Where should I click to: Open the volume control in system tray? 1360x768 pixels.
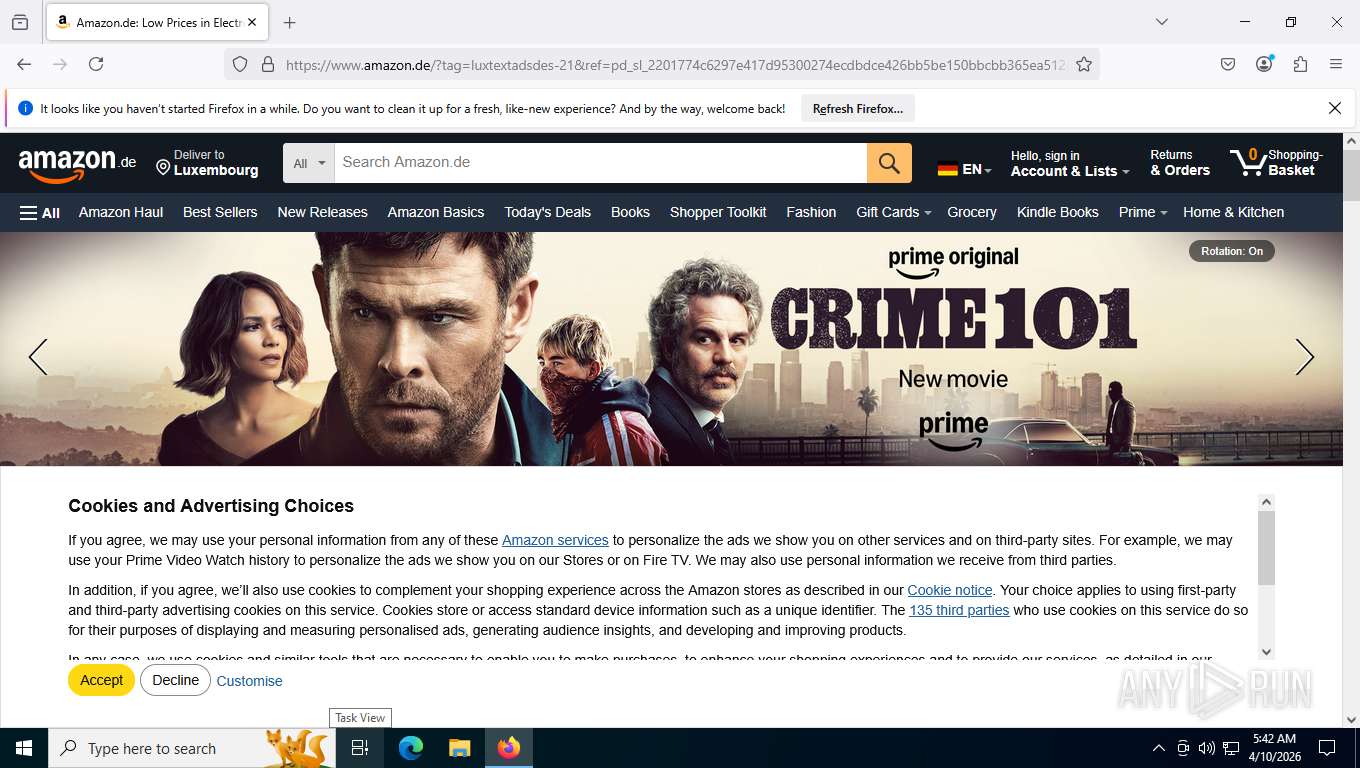pyautogui.click(x=1207, y=748)
